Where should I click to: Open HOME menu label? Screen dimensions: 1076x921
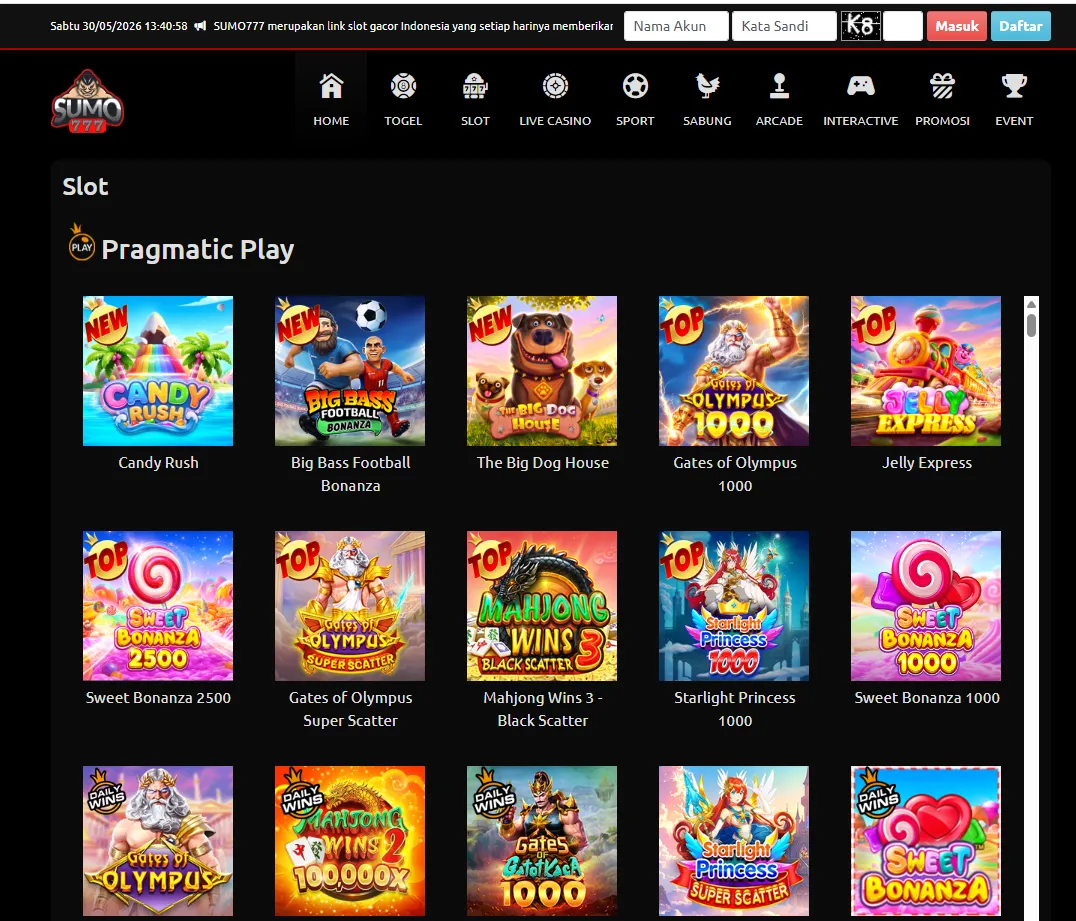(x=331, y=121)
